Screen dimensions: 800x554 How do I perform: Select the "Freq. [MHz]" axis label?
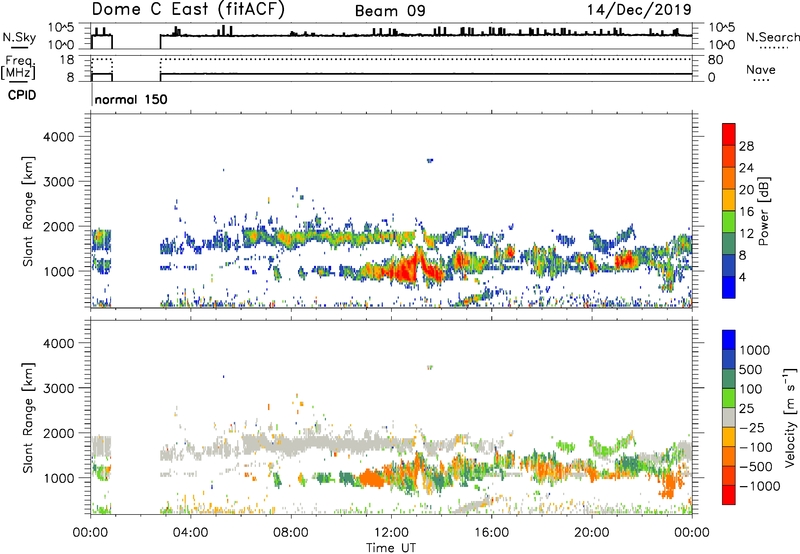tap(18, 67)
